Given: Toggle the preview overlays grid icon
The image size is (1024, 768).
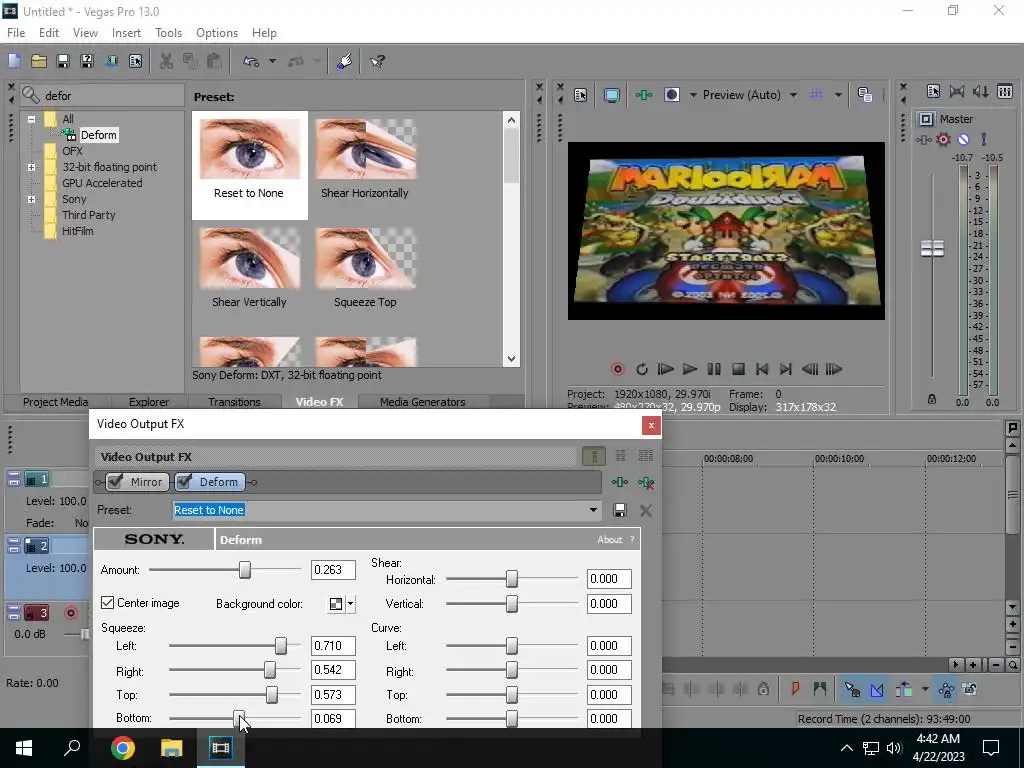Looking at the screenshot, I should coord(816,95).
